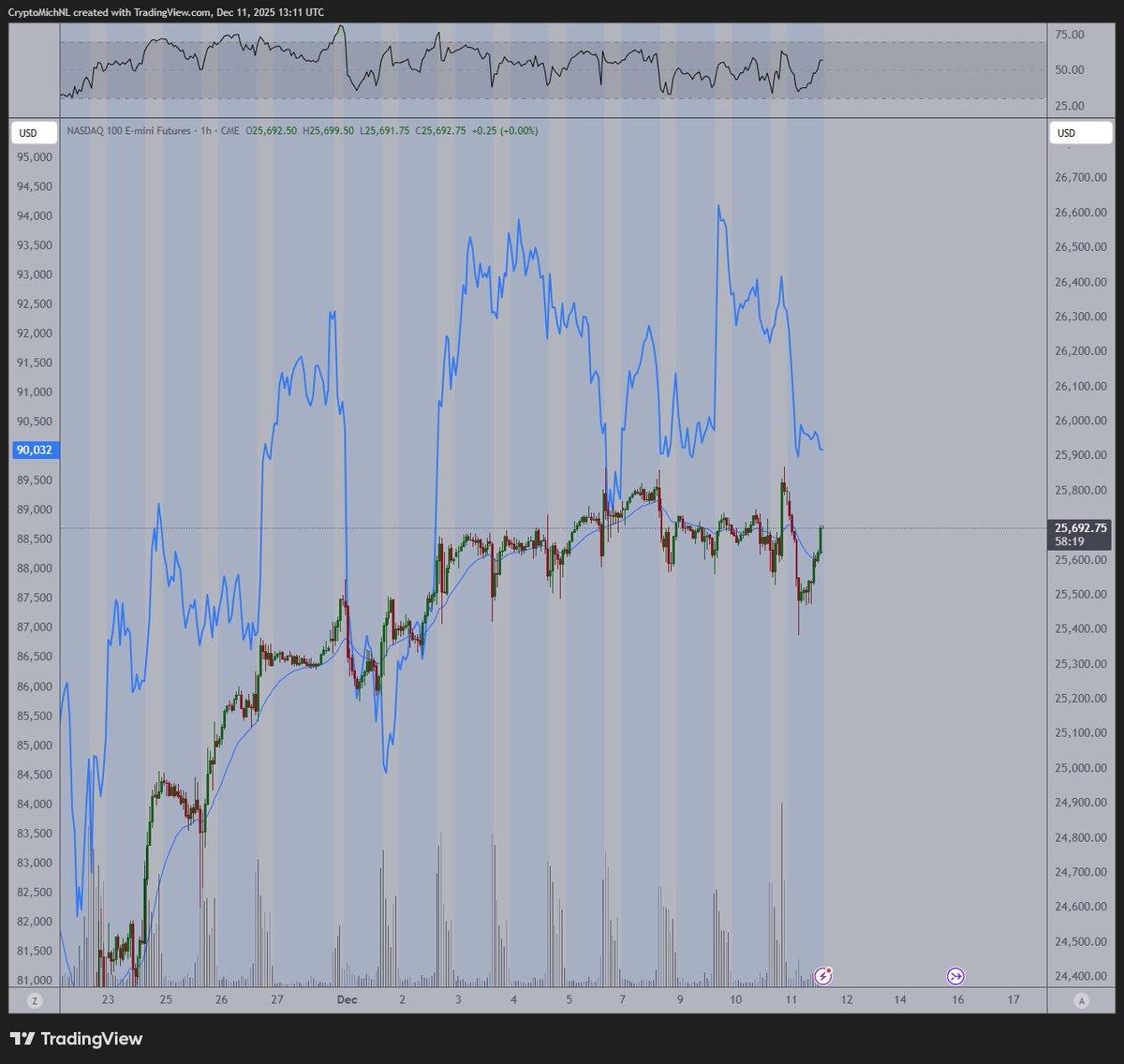Click the Z timezone icon bottom-left
The height and width of the screenshot is (1064, 1124).
pyautogui.click(x=35, y=1000)
